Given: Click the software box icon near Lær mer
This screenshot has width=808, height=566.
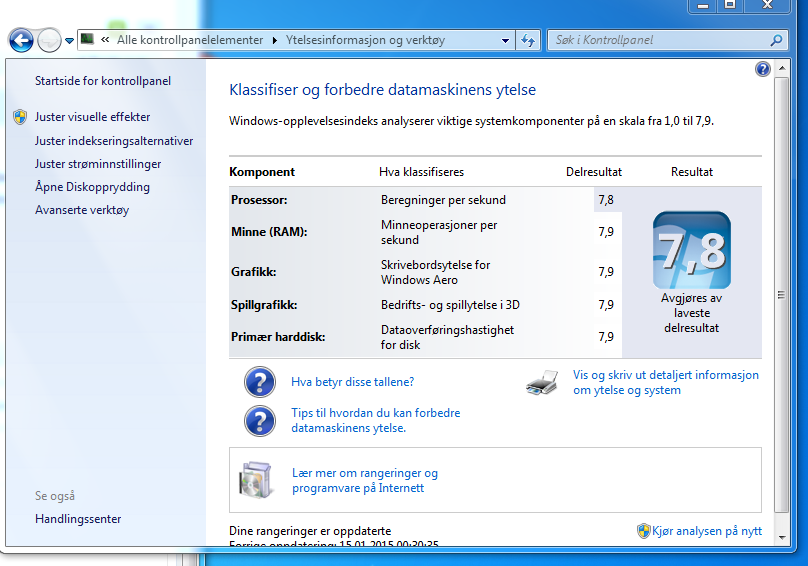Looking at the screenshot, I should [x=256, y=480].
